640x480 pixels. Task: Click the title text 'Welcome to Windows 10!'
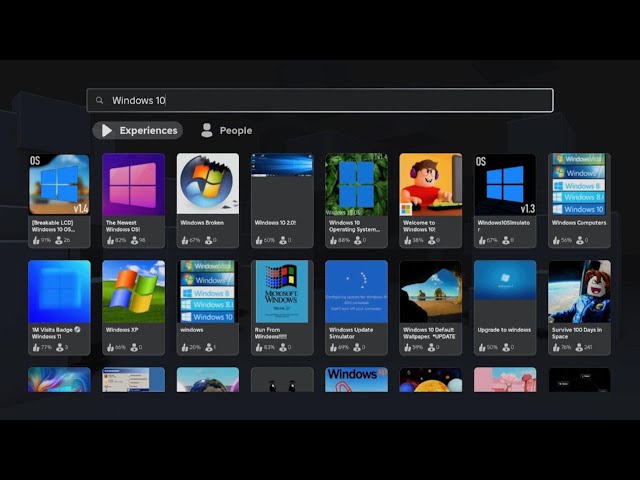click(x=419, y=226)
